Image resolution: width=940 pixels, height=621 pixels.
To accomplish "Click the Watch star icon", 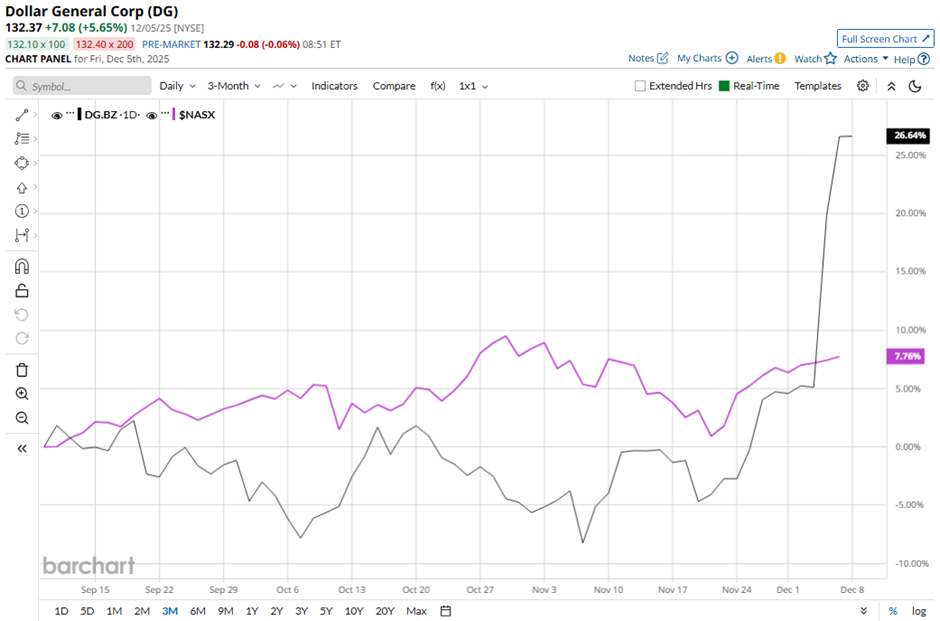I will coord(830,58).
